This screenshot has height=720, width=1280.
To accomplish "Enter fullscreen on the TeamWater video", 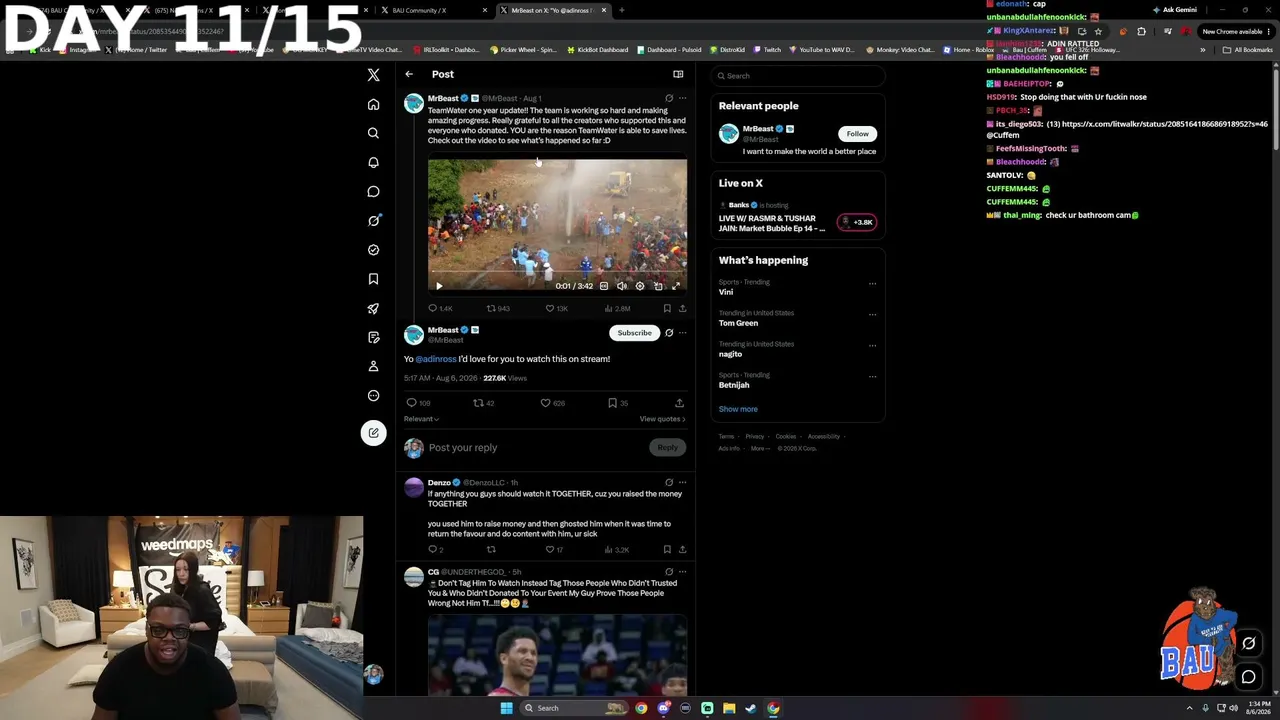I will pos(676,286).
